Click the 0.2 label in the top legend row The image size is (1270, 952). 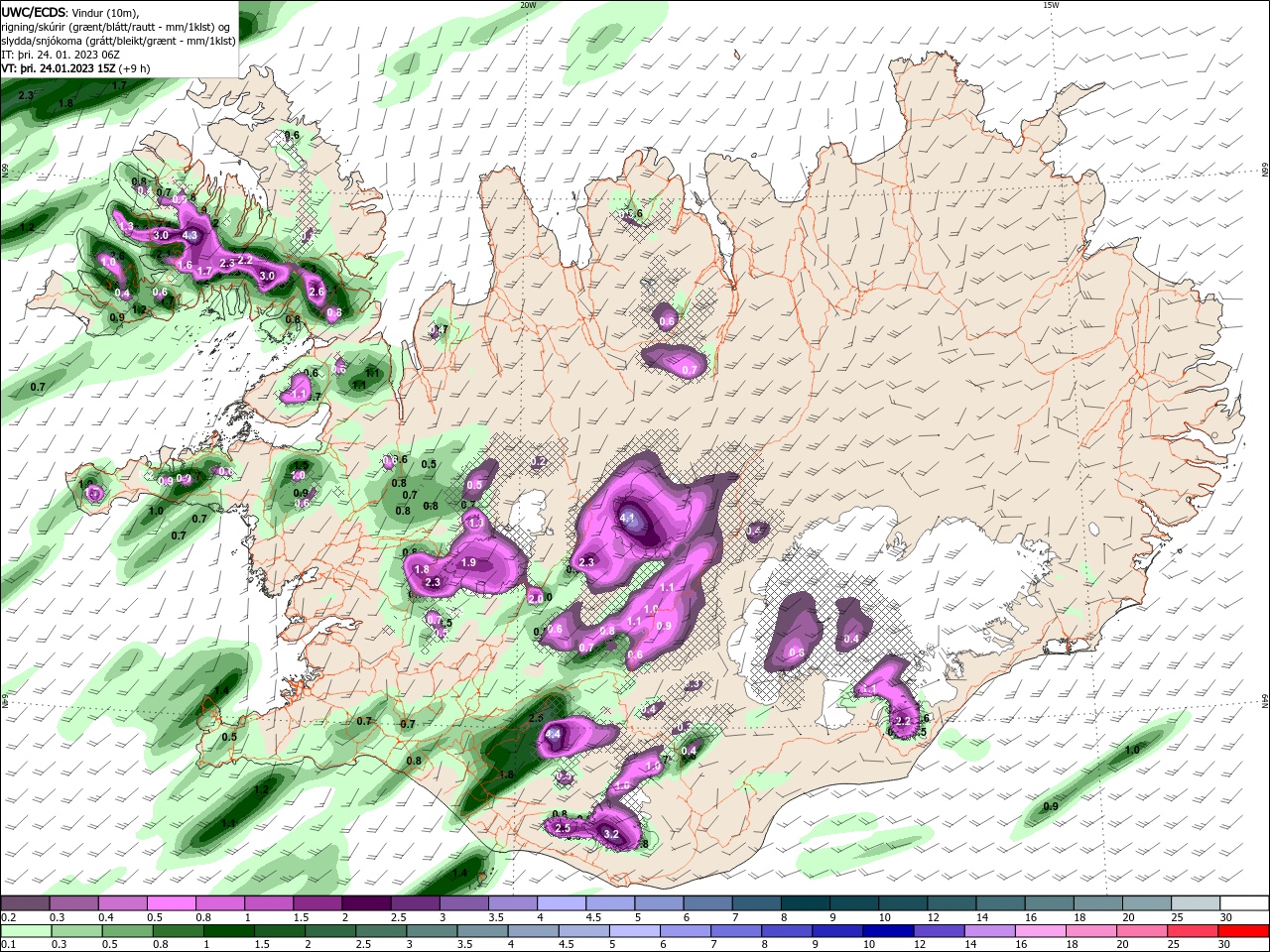9,918
